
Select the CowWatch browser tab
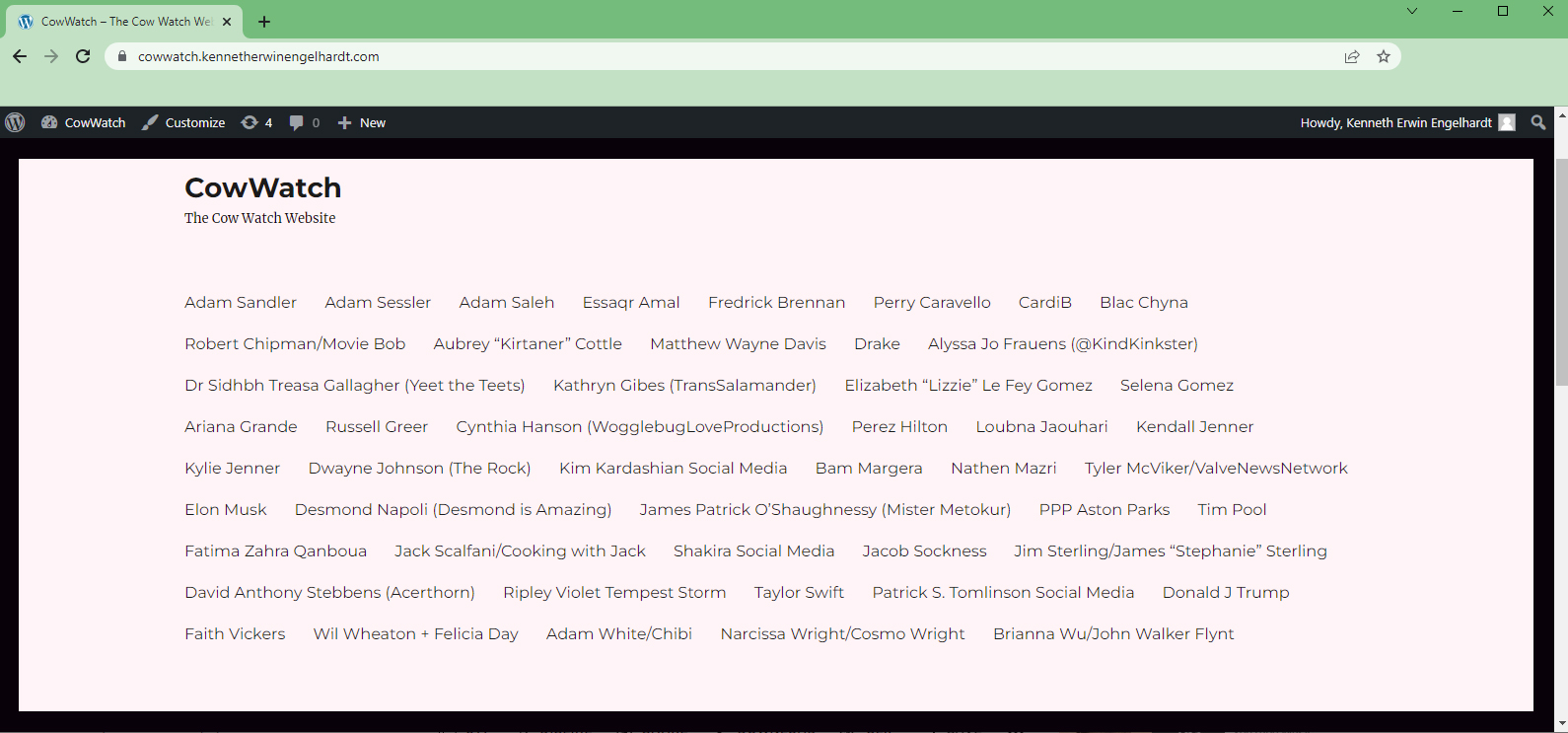point(123,22)
